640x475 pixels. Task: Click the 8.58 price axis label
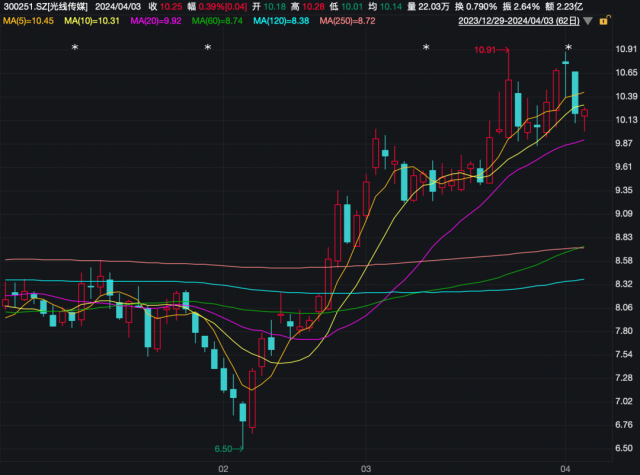click(626, 260)
